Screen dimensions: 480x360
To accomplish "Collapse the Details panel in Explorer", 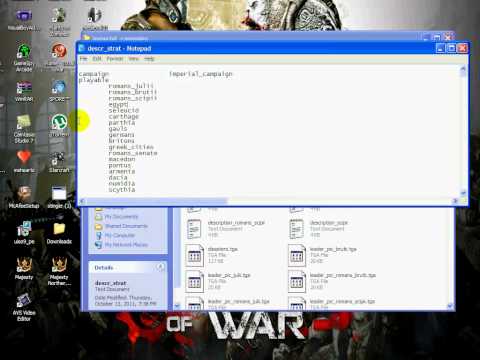I will pos(161,267).
